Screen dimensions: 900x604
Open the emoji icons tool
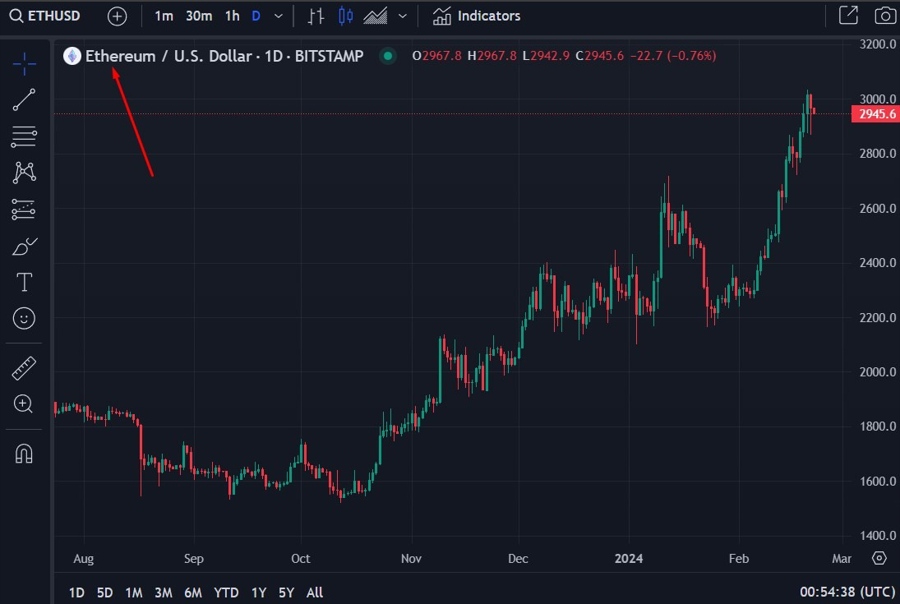coord(24,318)
